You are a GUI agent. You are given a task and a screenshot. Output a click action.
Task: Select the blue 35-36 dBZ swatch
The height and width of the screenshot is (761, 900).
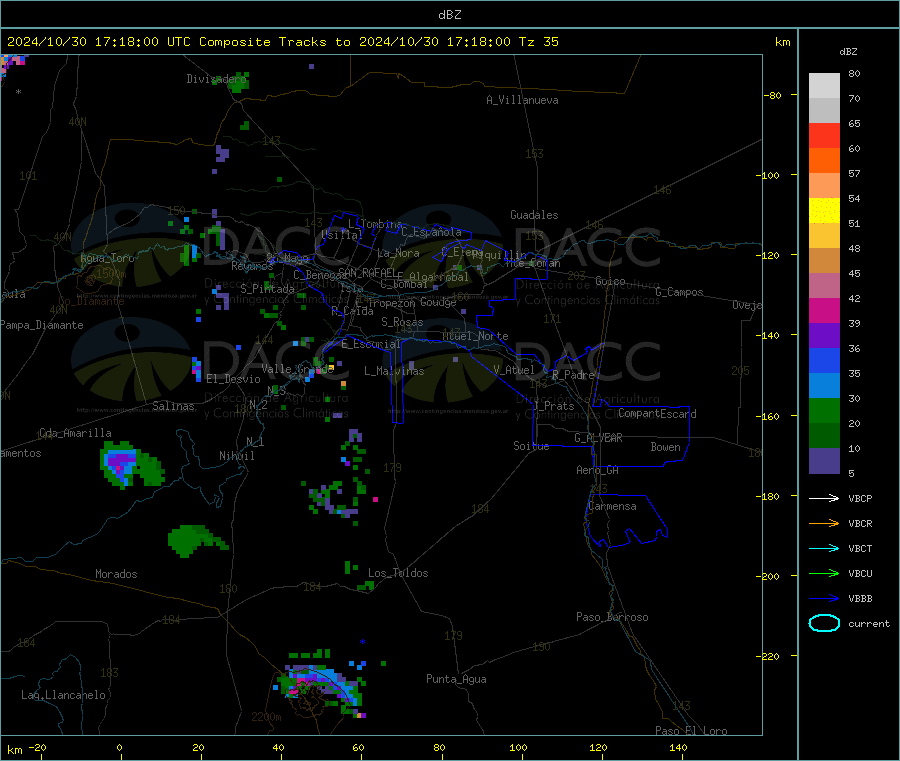click(x=824, y=360)
